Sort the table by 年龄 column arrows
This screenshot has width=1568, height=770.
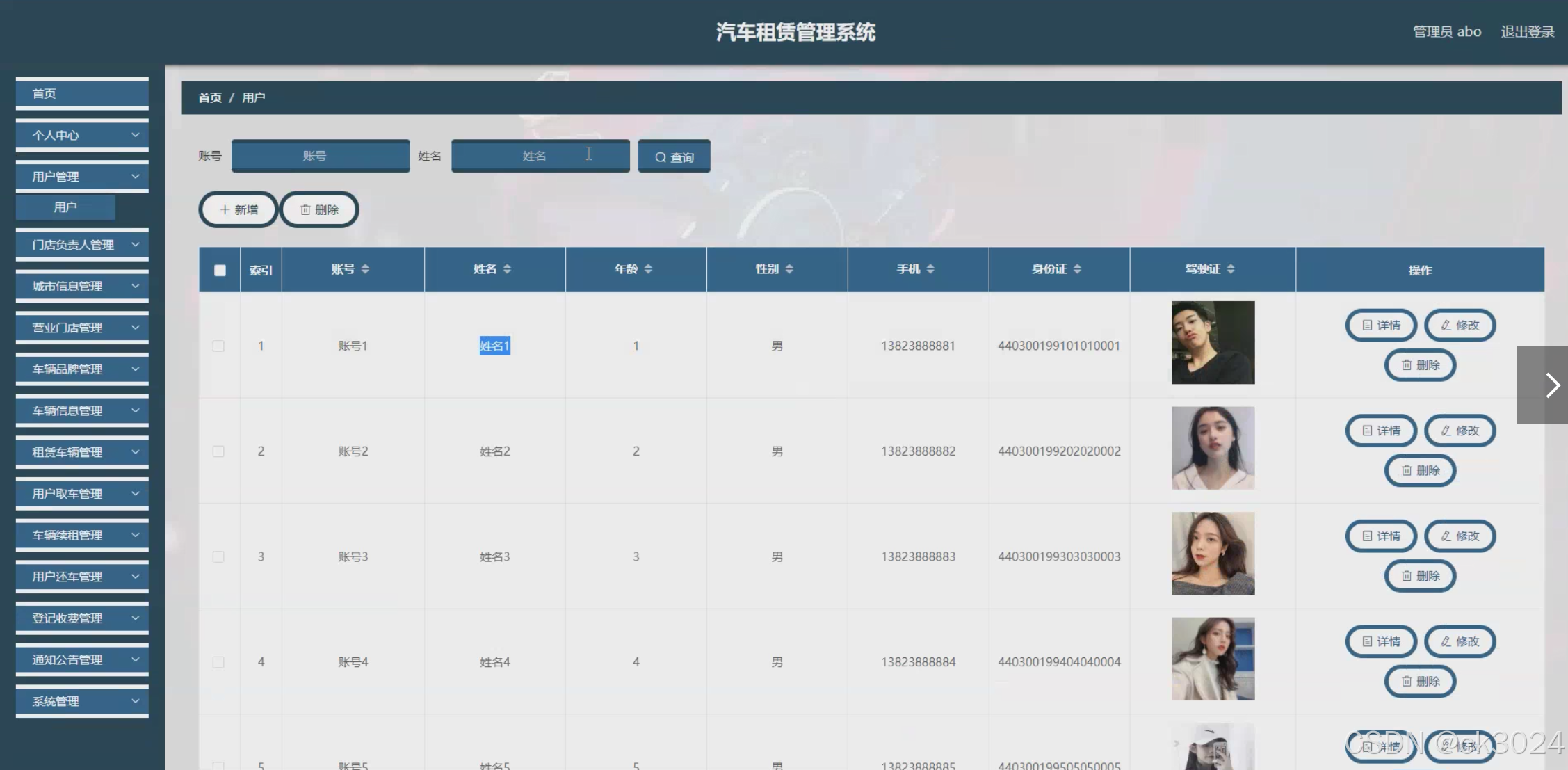(x=648, y=269)
